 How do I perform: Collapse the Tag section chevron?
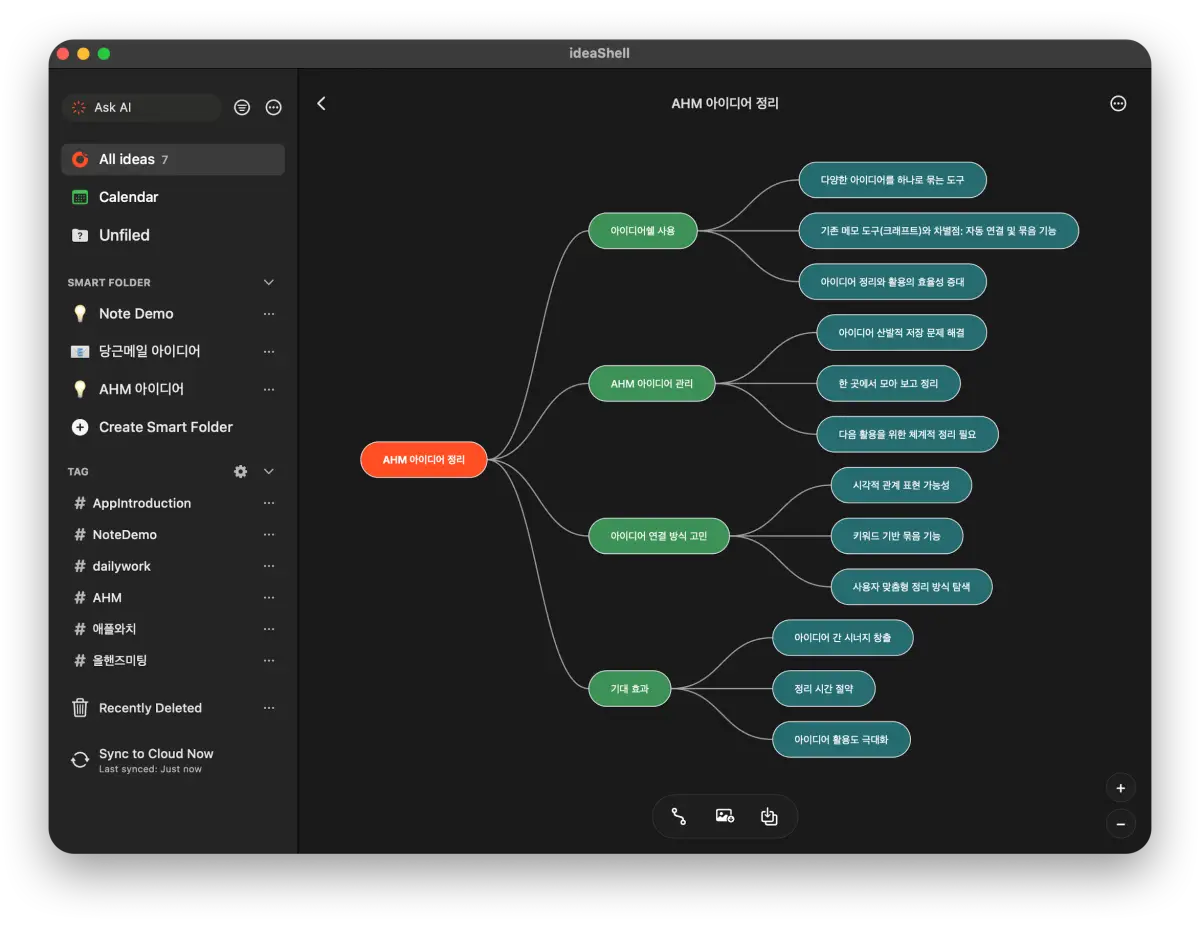click(x=268, y=471)
